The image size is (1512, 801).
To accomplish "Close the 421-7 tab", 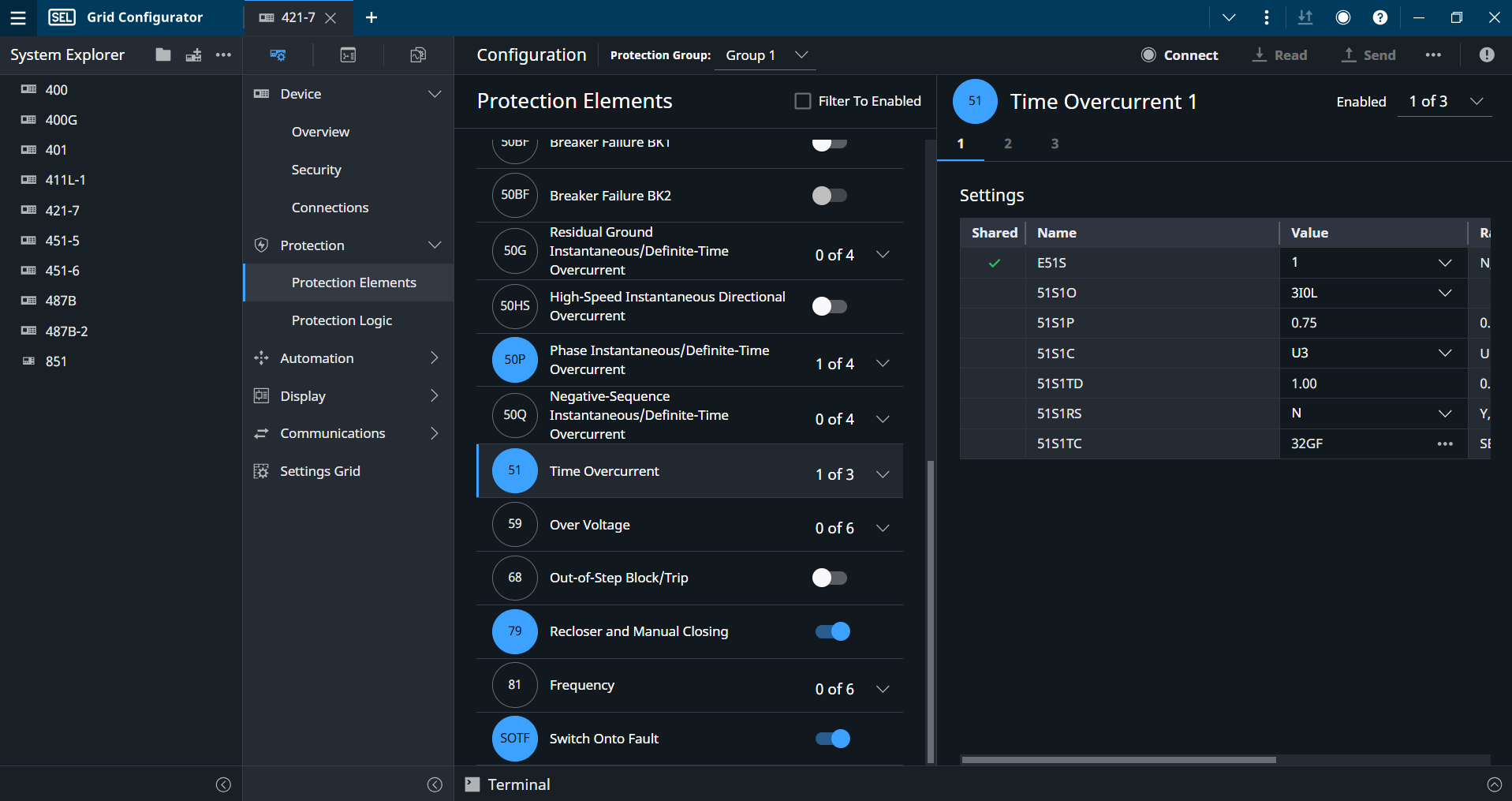I will tap(330, 17).
